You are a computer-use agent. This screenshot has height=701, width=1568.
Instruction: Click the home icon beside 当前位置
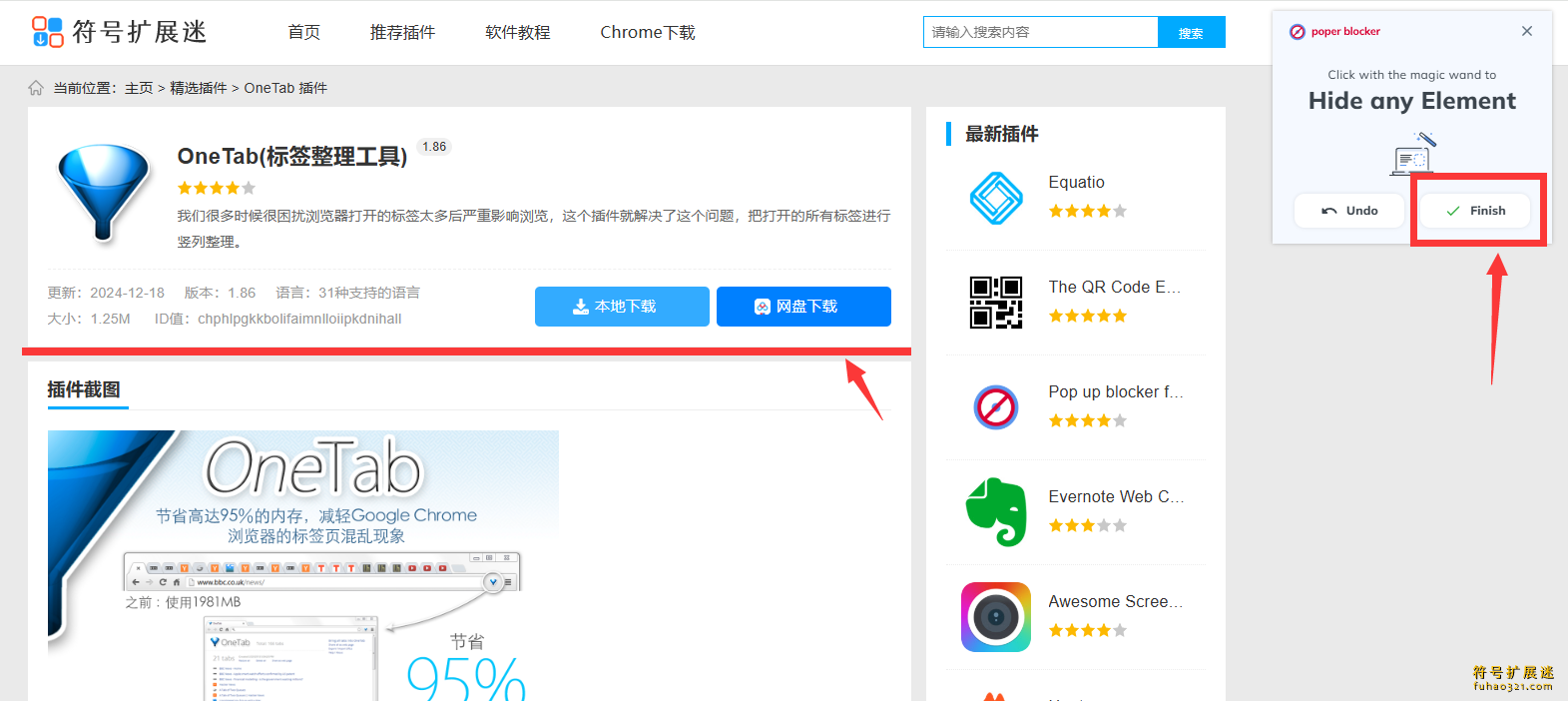coord(36,88)
